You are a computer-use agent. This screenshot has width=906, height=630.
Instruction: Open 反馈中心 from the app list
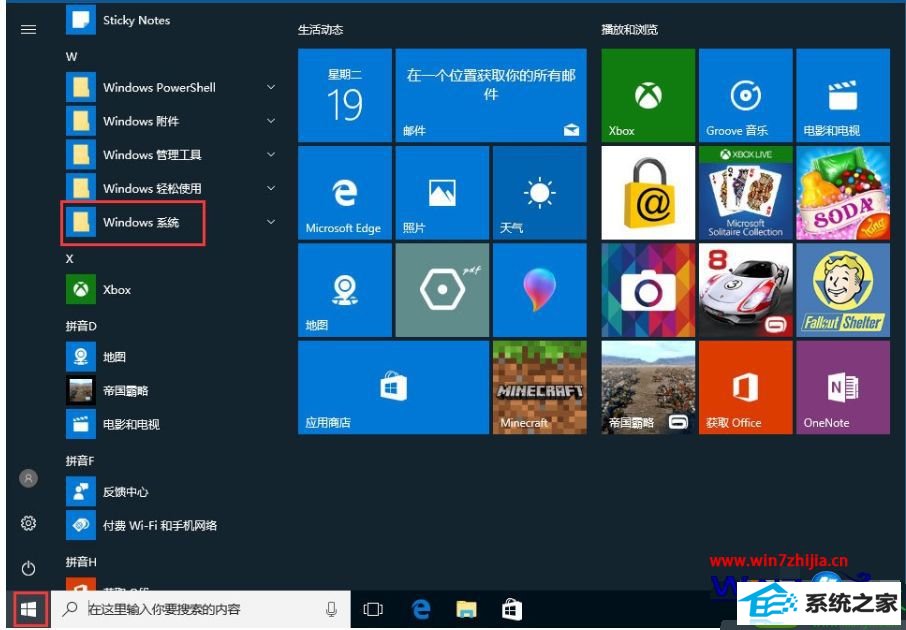tap(173, 492)
